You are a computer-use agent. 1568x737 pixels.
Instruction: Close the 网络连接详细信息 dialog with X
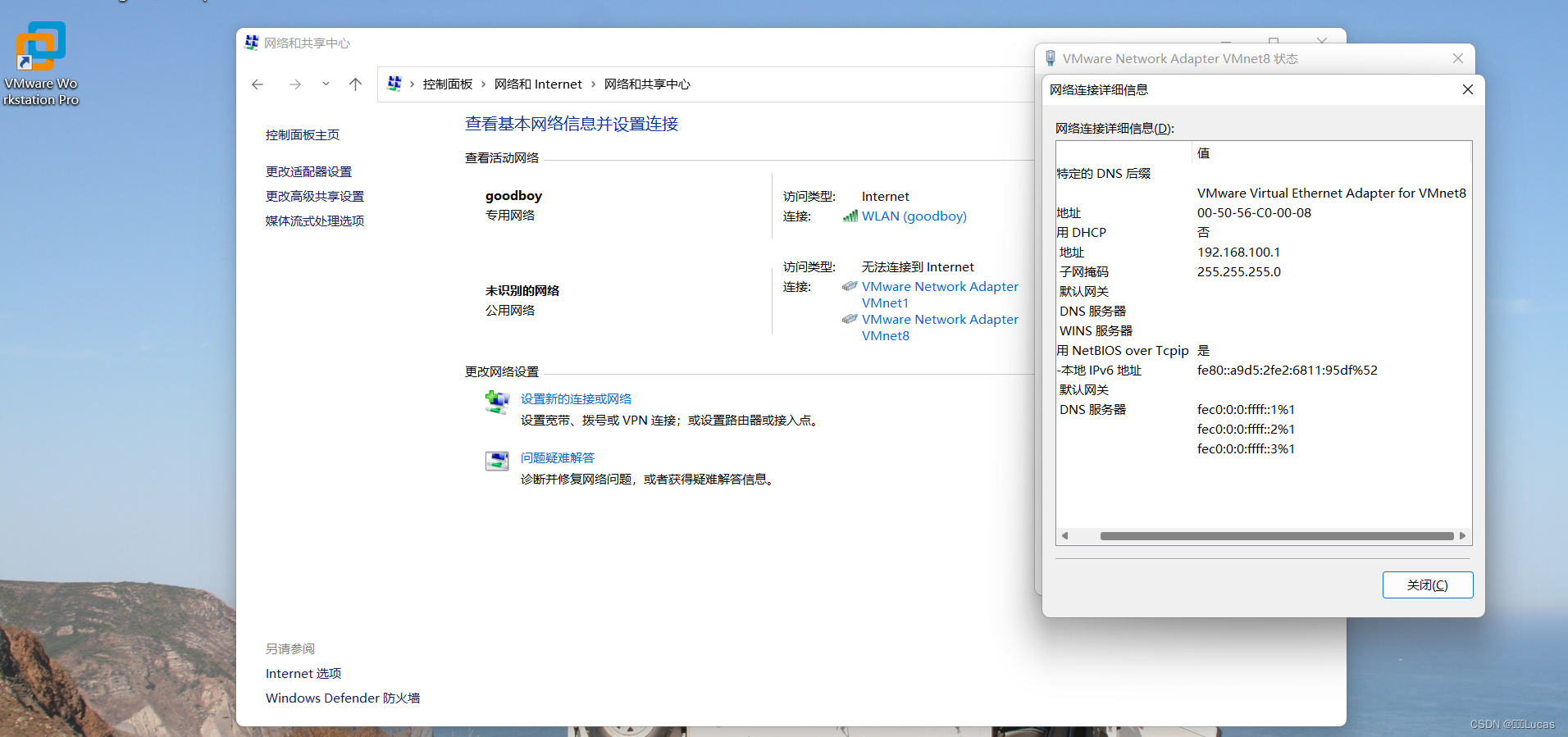pyautogui.click(x=1468, y=89)
